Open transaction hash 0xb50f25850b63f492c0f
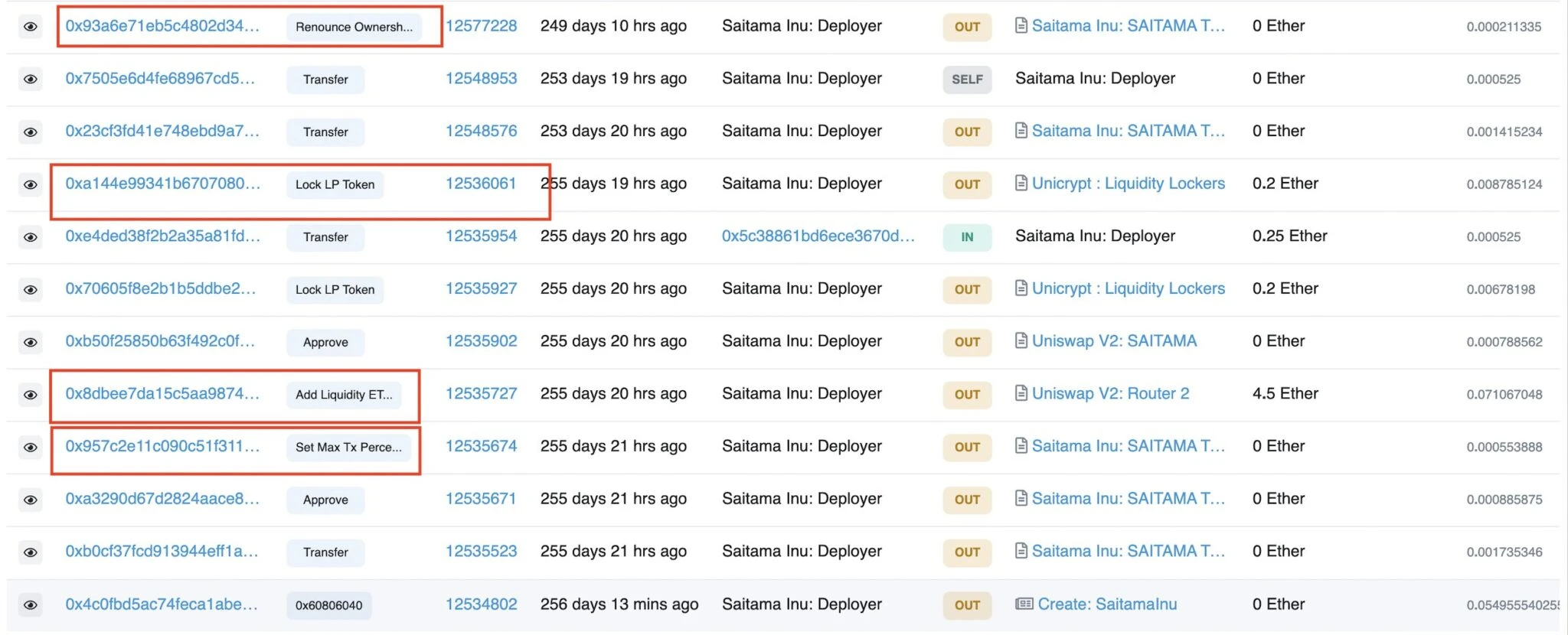 [x=160, y=341]
